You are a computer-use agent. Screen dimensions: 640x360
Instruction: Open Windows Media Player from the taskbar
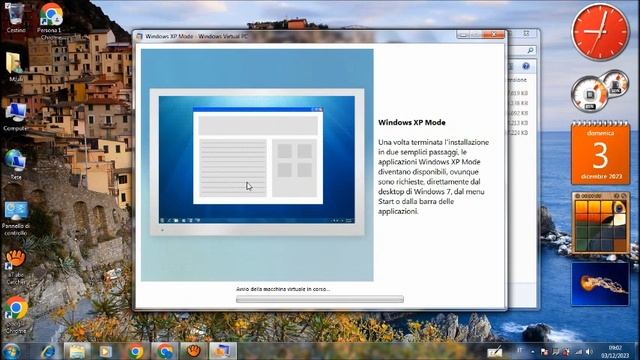(x=106, y=351)
